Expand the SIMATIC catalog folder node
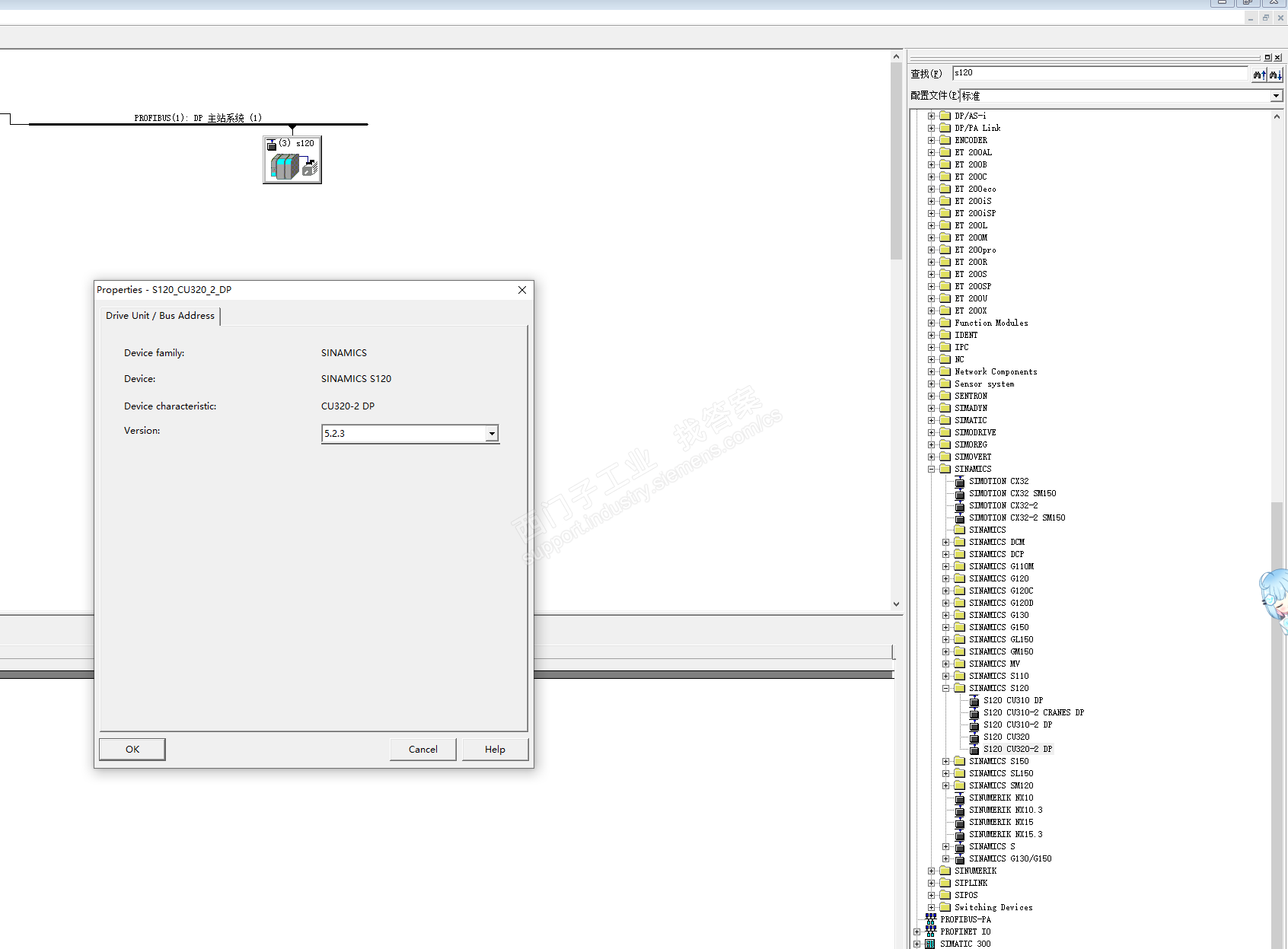Image resolution: width=1288 pixels, height=949 pixels. (931, 420)
